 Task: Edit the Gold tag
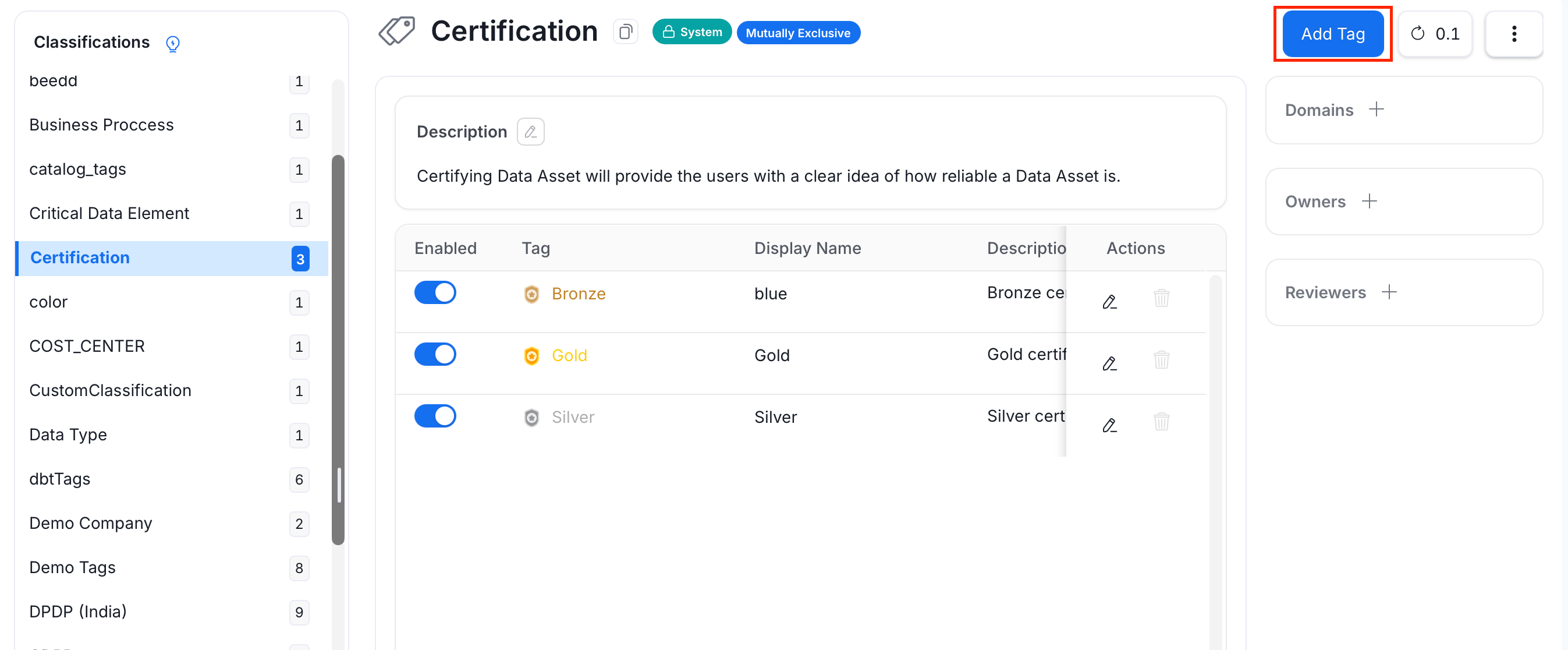click(x=1109, y=363)
